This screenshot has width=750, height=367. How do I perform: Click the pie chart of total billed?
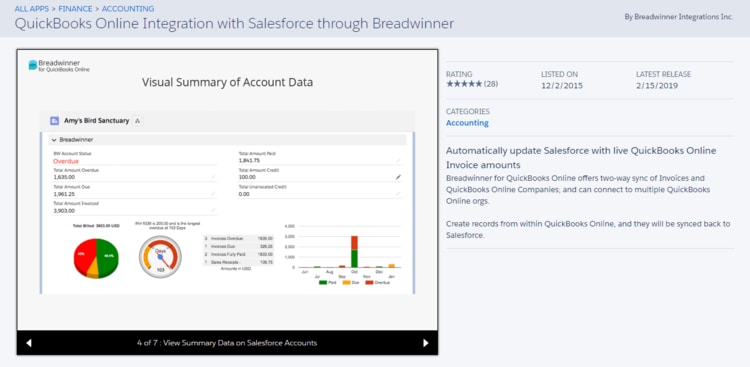(96, 258)
